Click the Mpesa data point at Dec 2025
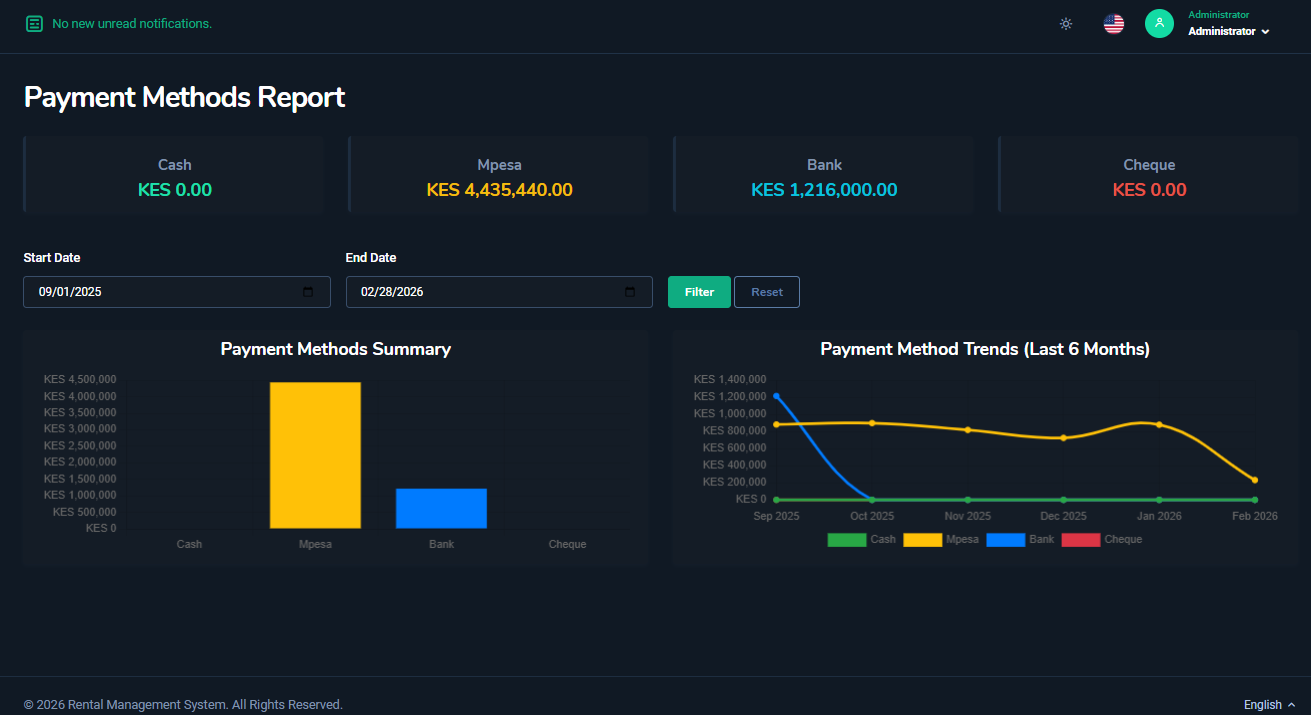Screen dimensions: 1311x715 1063,438
